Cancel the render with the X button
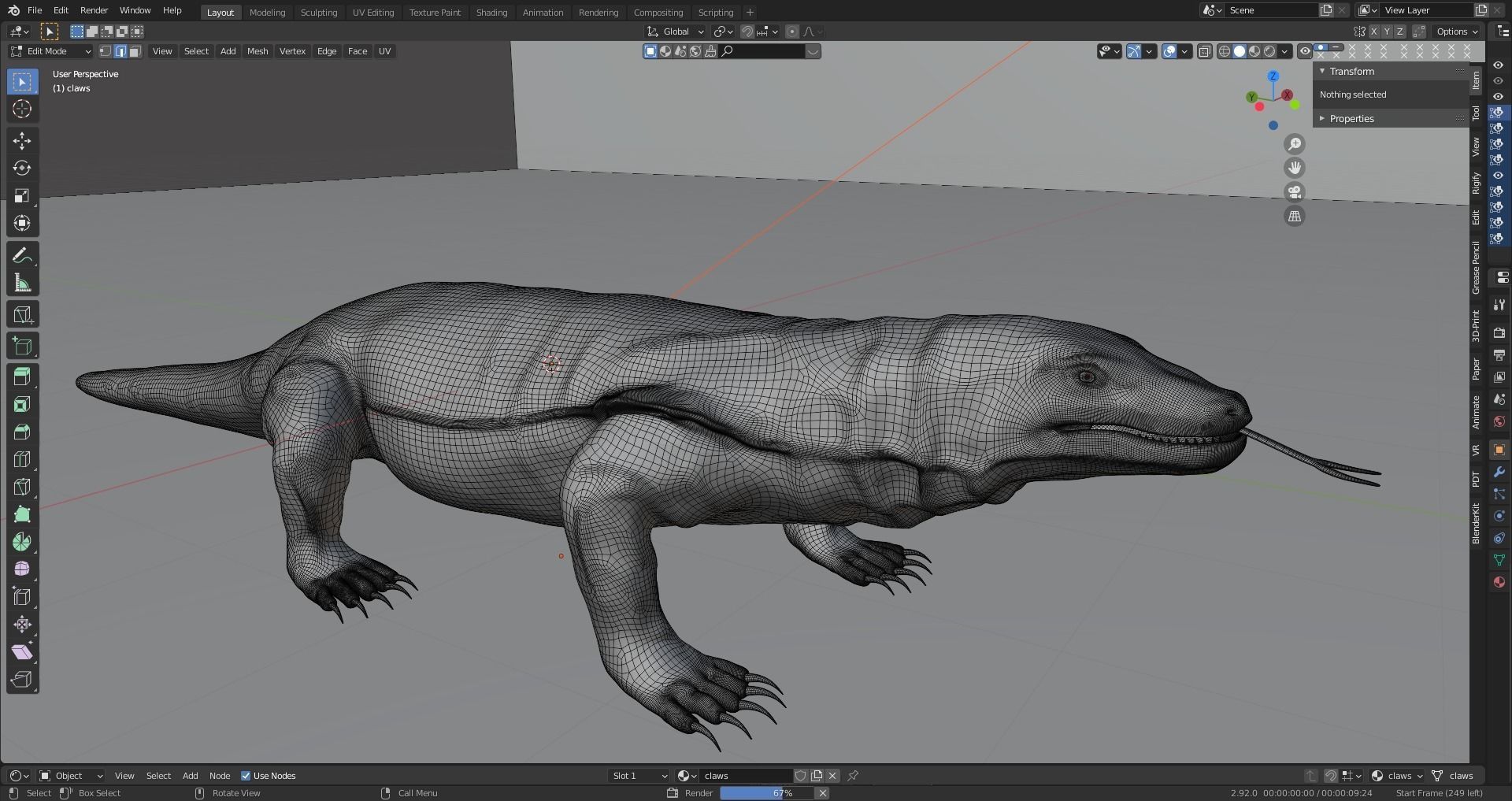This screenshot has width=1512, height=801. (x=822, y=793)
